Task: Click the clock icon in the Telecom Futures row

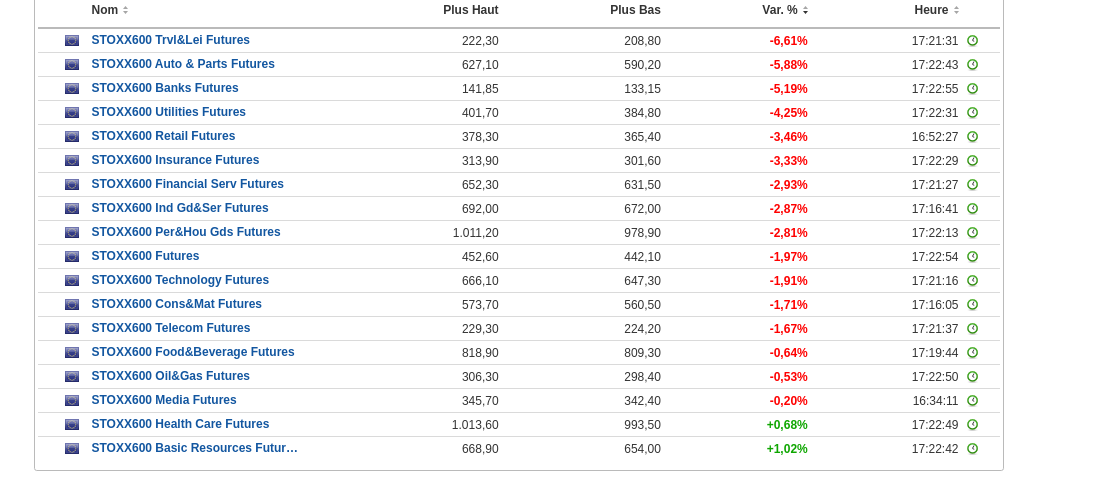Action: [972, 329]
